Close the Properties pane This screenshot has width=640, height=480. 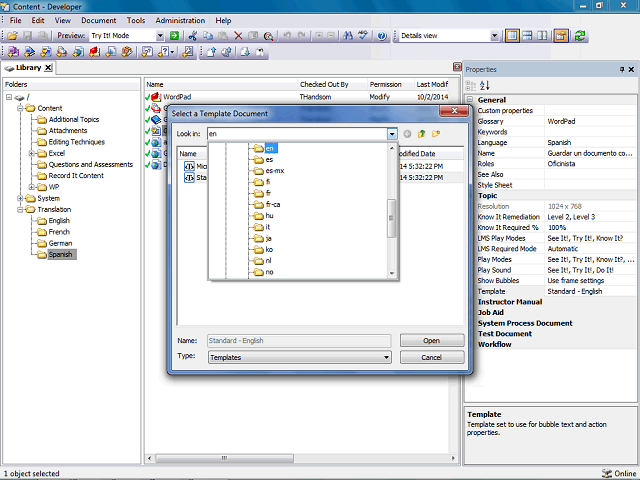[631, 69]
